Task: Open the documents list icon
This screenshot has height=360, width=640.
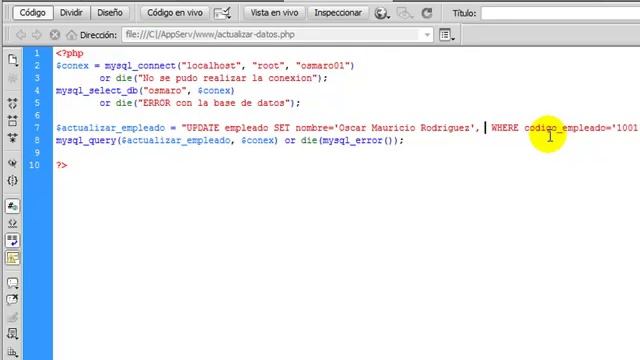Action: [x=13, y=60]
